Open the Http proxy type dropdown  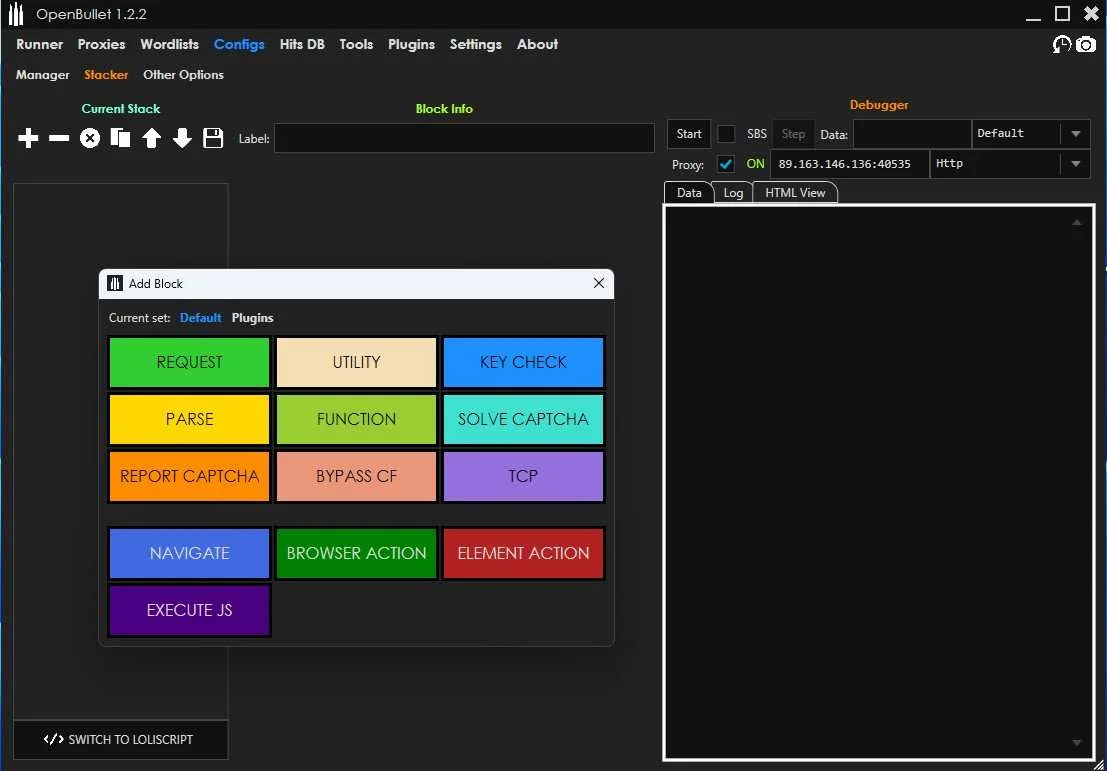(1010, 164)
